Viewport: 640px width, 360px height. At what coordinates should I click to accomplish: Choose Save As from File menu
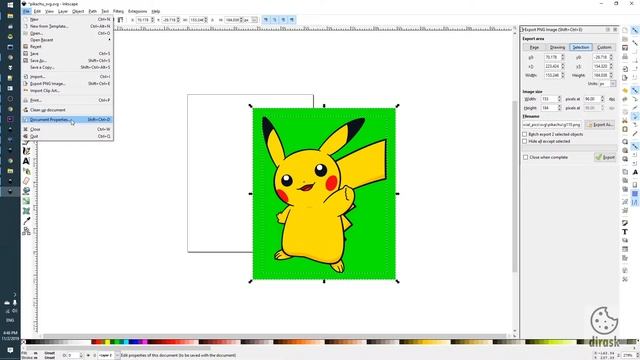point(67,60)
